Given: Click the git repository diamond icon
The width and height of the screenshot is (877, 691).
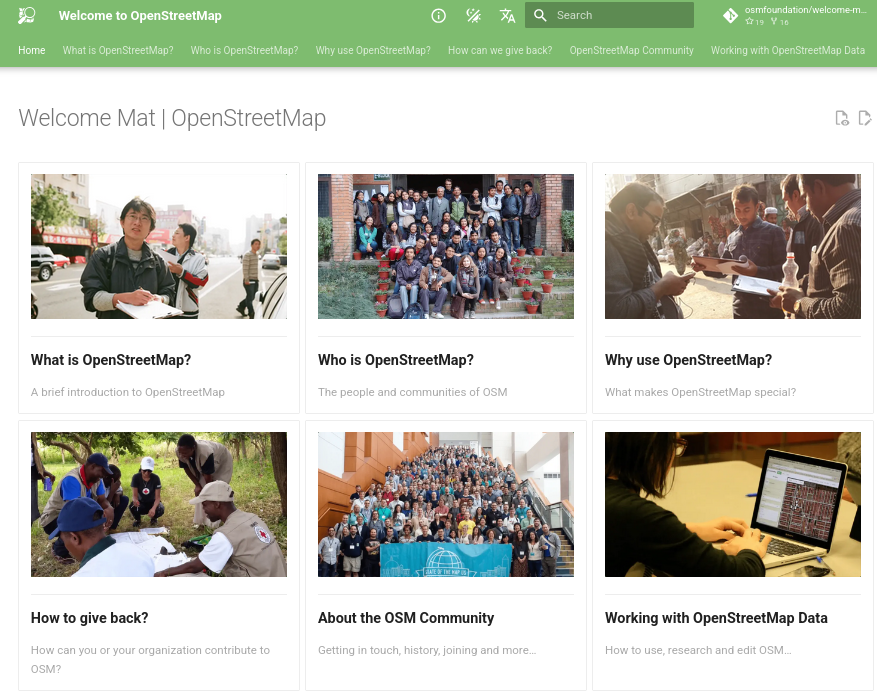Looking at the screenshot, I should (x=730, y=16).
